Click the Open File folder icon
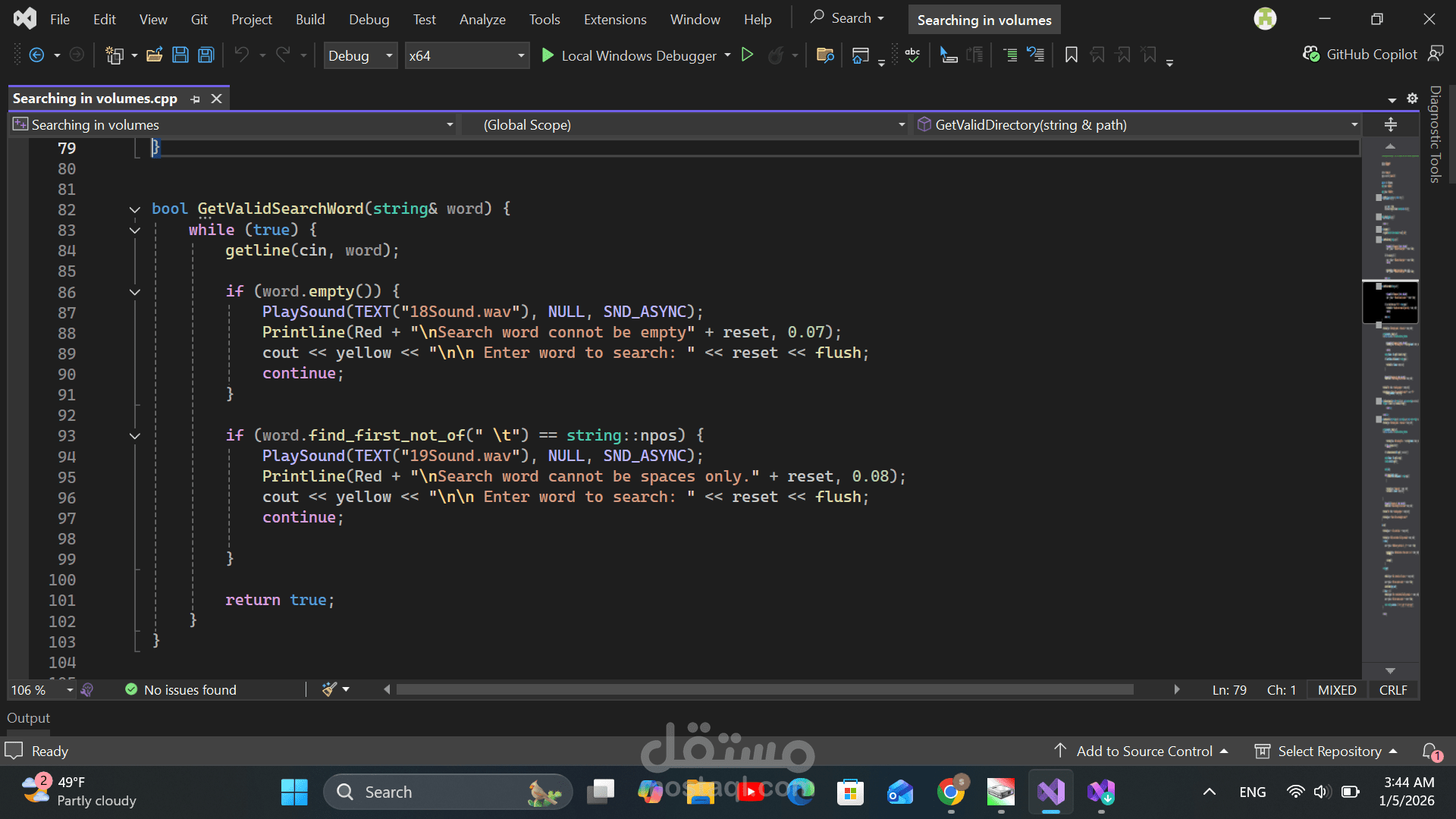Image resolution: width=1456 pixels, height=819 pixels. 155,55
